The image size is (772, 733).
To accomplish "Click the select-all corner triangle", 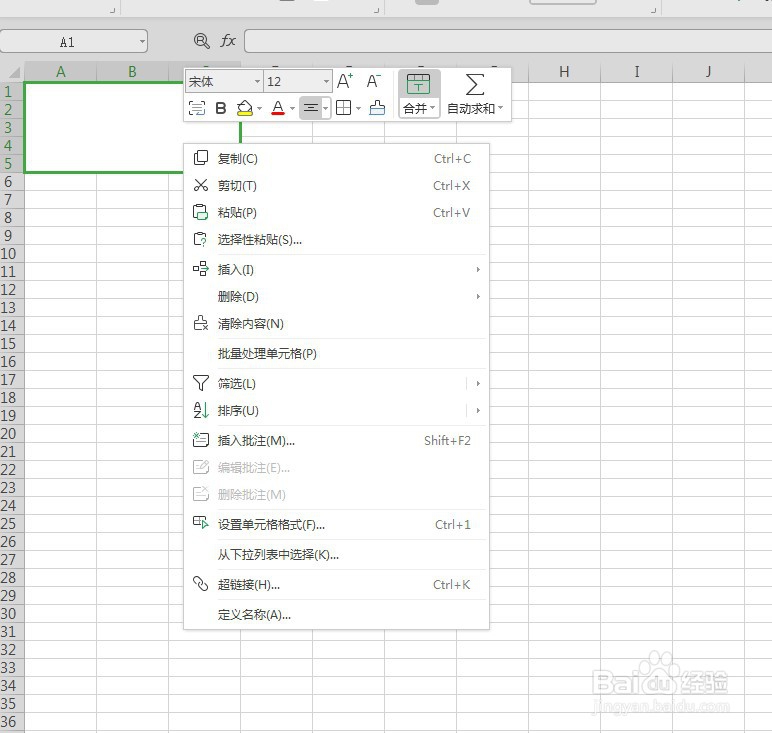I will tap(13, 73).
